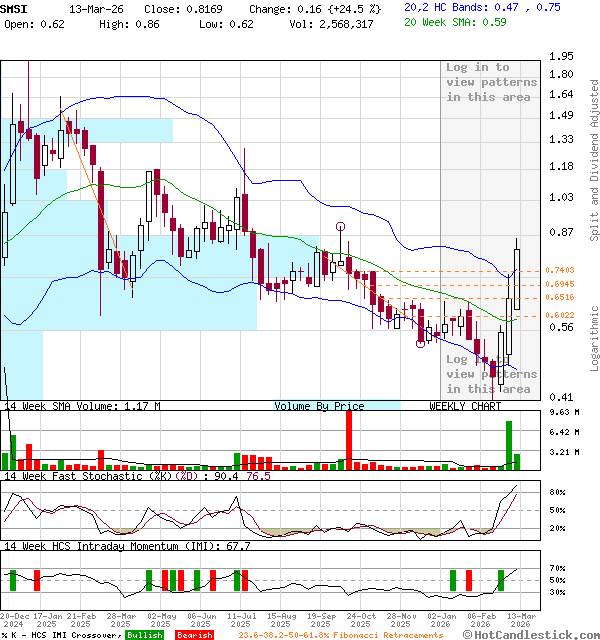Click the 0.6022 Fibonacci price label

pos(561,316)
